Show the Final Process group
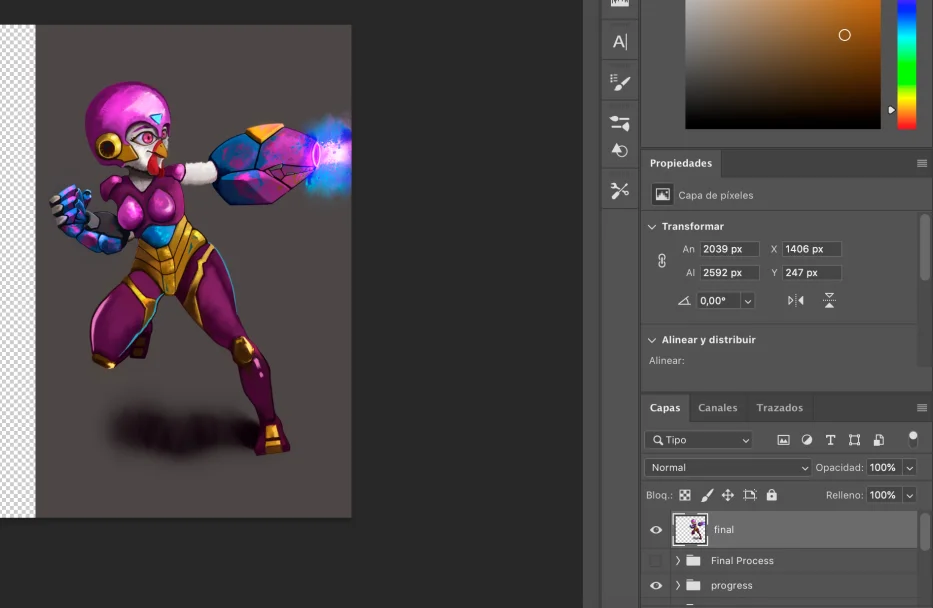Image resolution: width=933 pixels, height=608 pixels. pos(655,560)
